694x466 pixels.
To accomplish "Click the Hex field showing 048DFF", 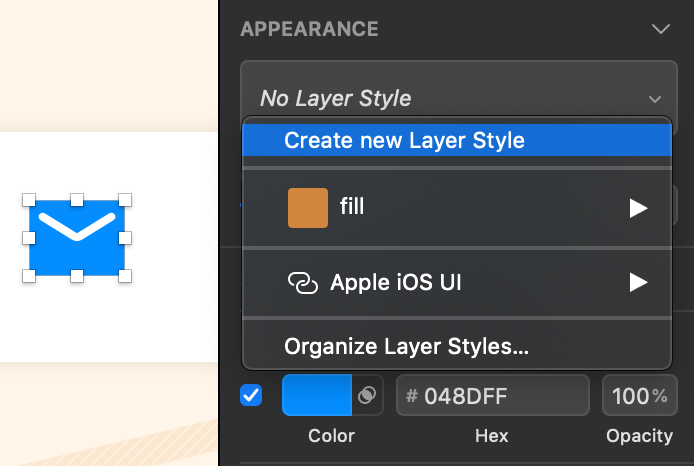I will (492, 395).
